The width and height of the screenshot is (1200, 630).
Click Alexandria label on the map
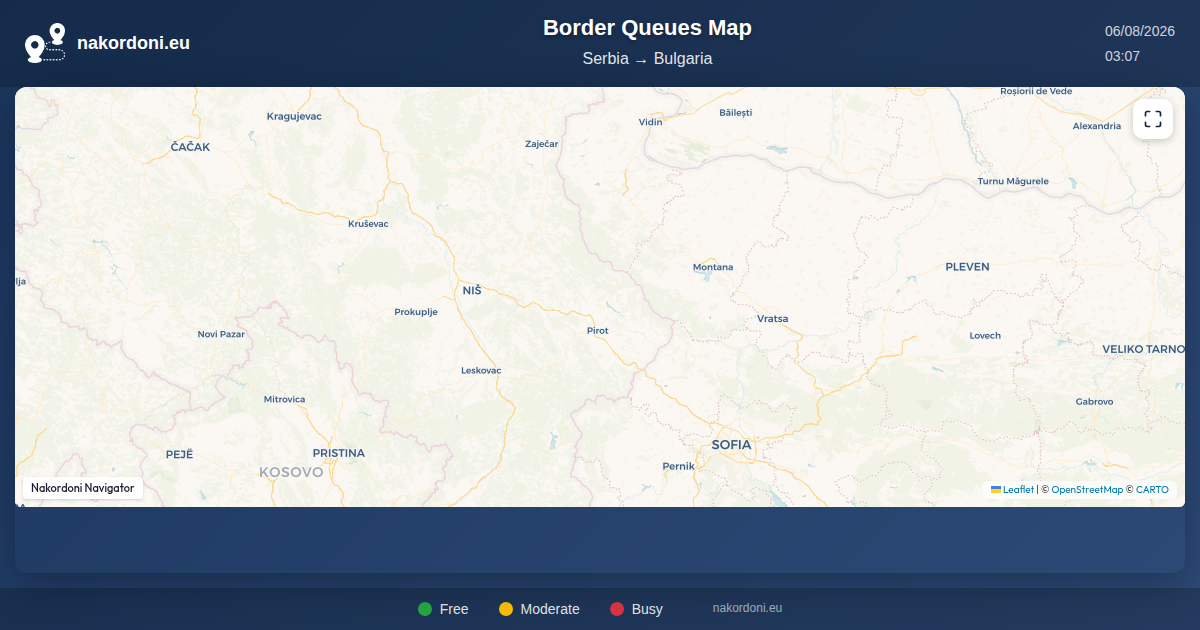click(1097, 126)
